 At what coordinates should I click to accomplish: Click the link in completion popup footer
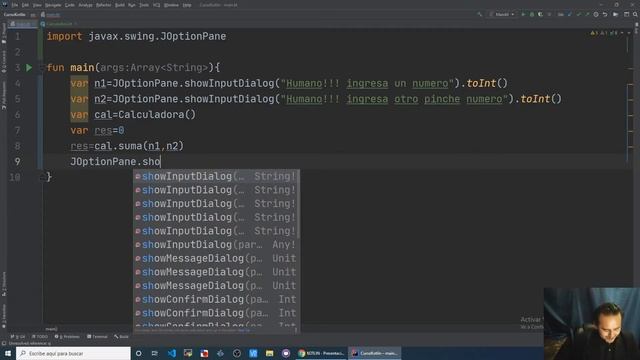244,330
